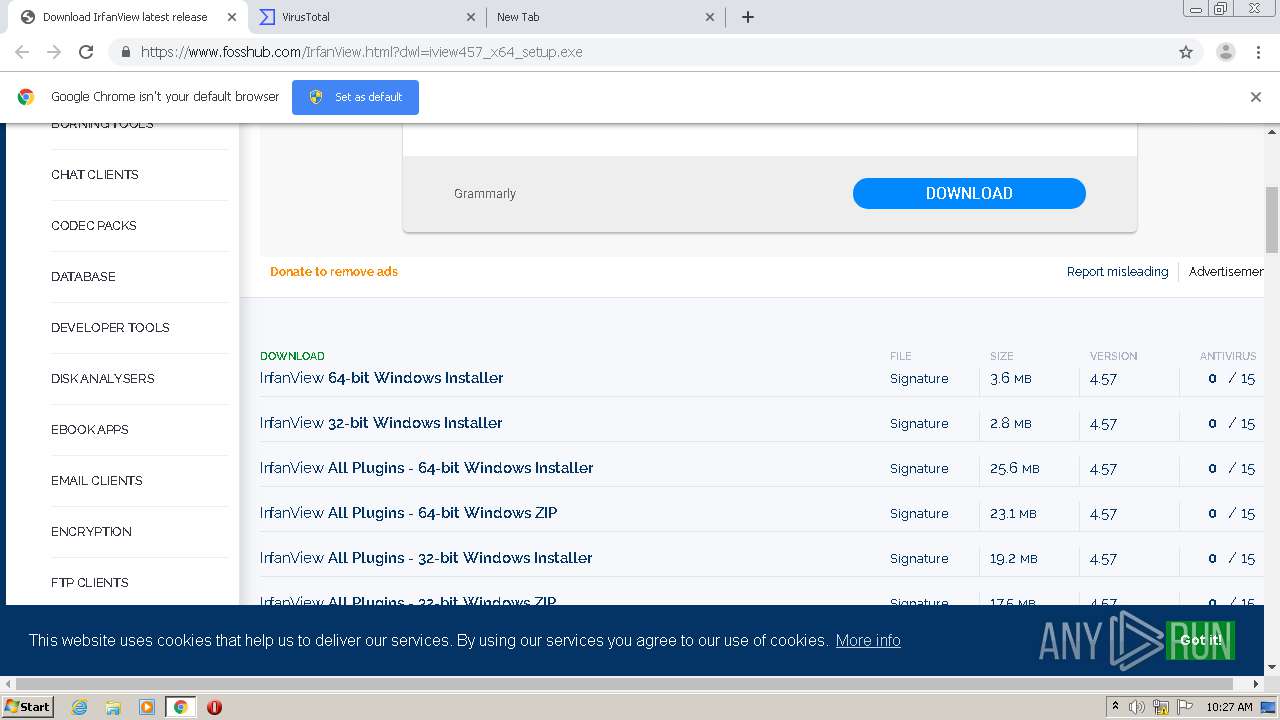View site info via the lock icon
This screenshot has width=1280, height=720.
click(126, 52)
